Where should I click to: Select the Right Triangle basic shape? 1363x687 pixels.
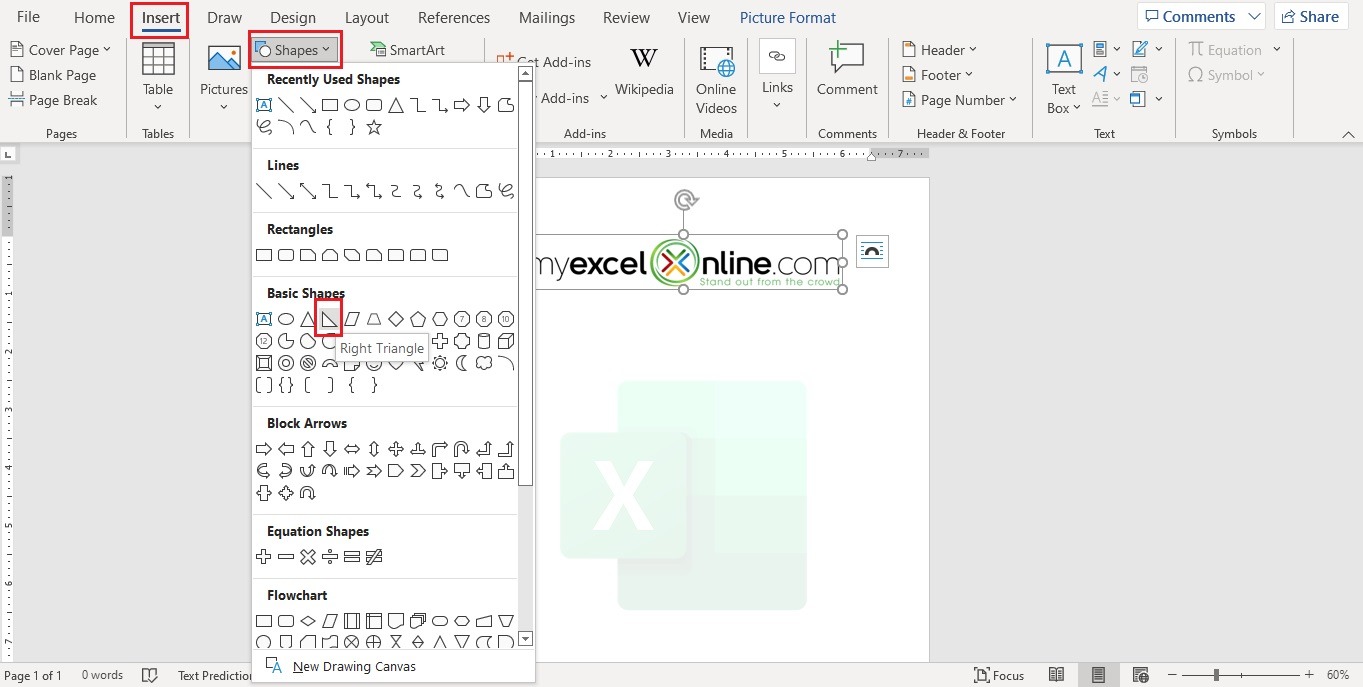click(x=329, y=319)
